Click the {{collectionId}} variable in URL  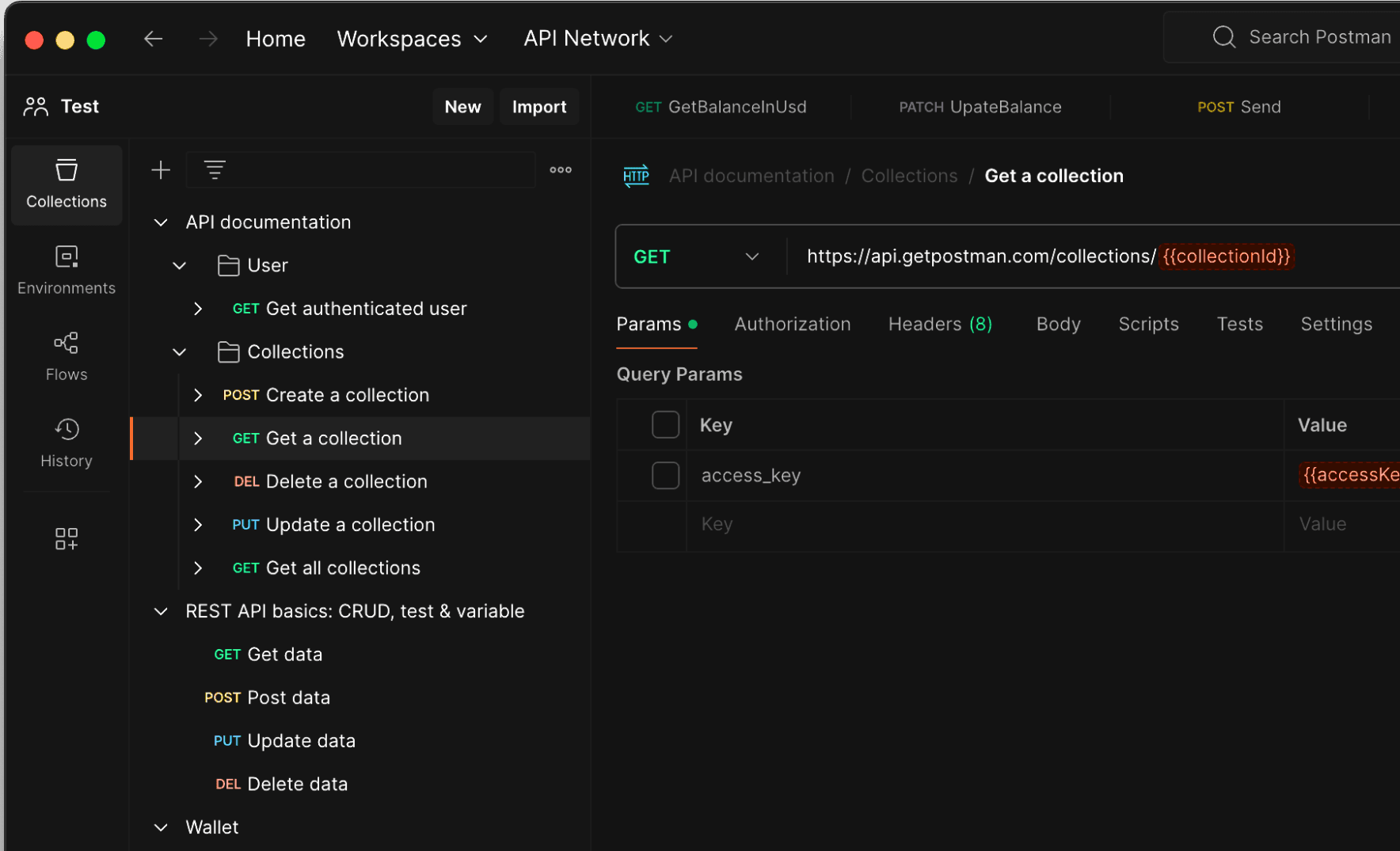1227,256
